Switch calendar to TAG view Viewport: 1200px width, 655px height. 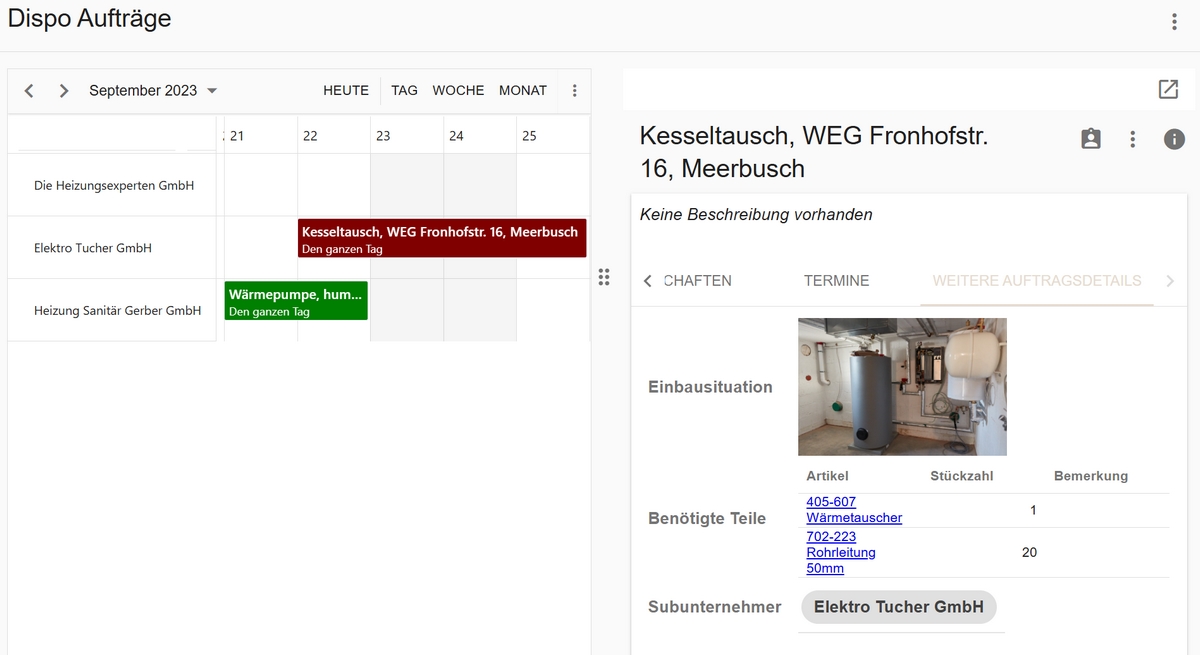404,89
